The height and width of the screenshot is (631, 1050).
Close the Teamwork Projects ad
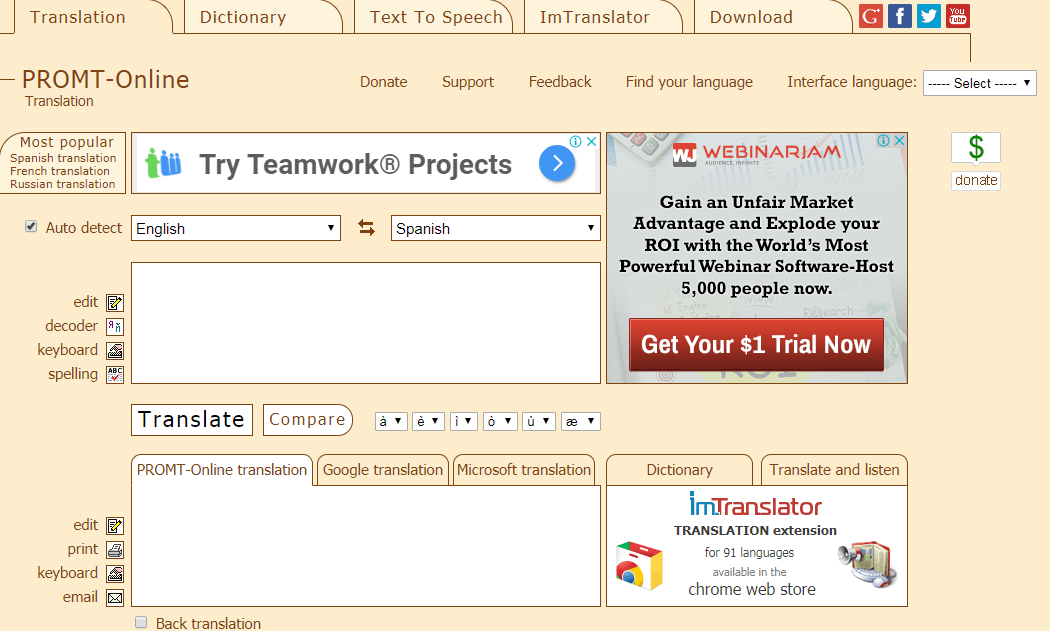click(591, 141)
